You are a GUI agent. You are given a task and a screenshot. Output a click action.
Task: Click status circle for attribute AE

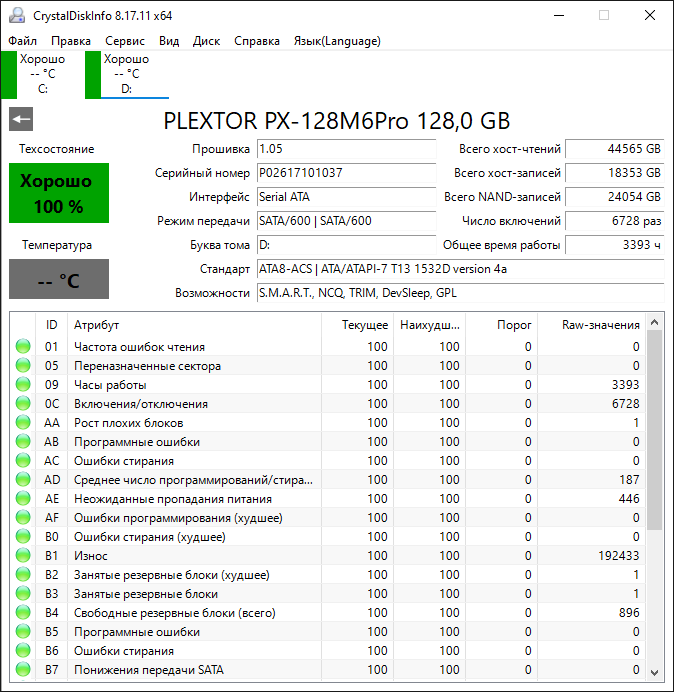click(x=23, y=498)
